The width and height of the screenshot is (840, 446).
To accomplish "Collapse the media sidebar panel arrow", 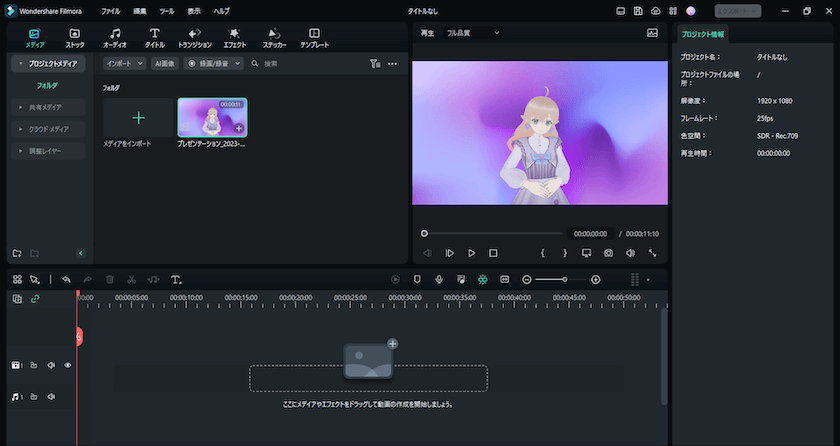I will [81, 253].
